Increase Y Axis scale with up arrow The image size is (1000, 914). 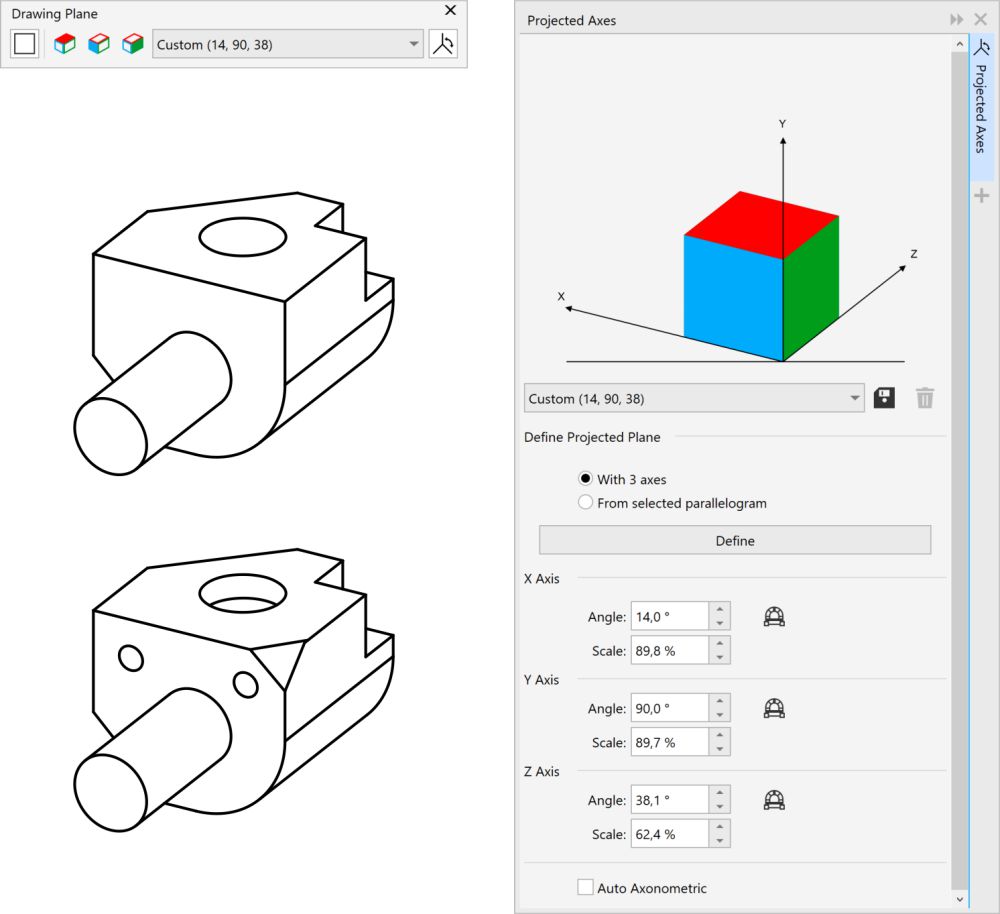tap(719, 735)
